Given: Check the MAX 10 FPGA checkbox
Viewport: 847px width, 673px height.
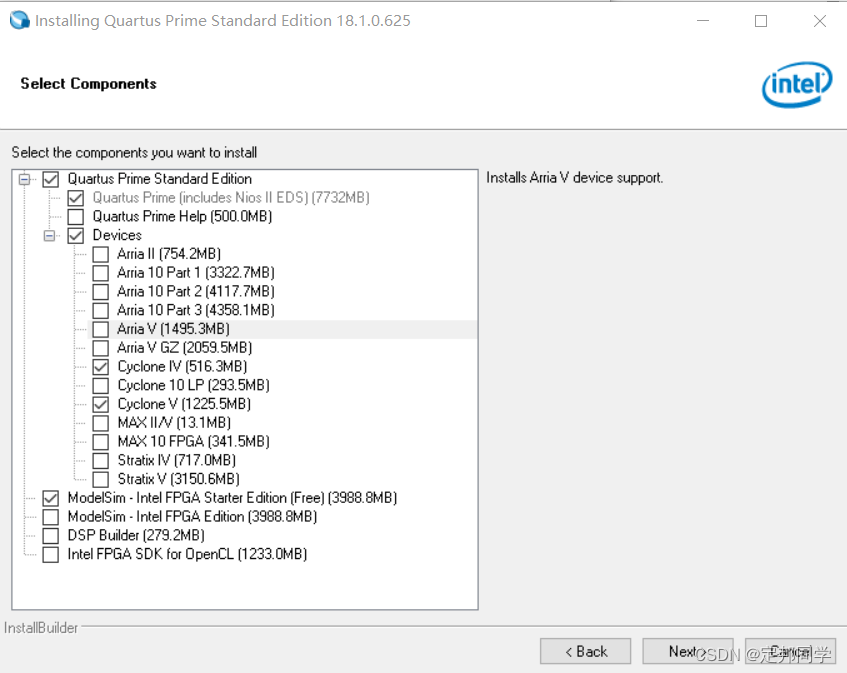Looking at the screenshot, I should (100, 442).
